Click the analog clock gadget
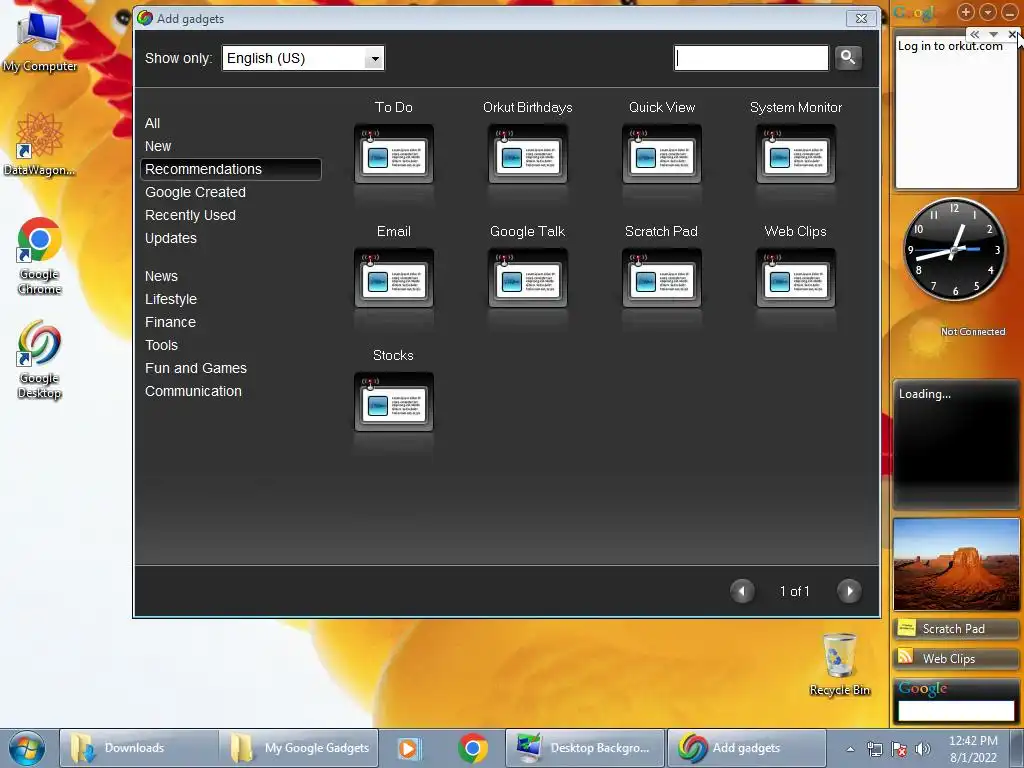The height and width of the screenshot is (768, 1024). coord(954,249)
